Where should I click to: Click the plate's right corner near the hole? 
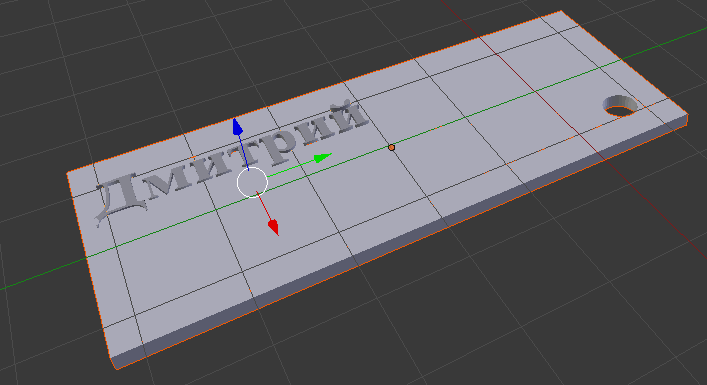click(687, 116)
